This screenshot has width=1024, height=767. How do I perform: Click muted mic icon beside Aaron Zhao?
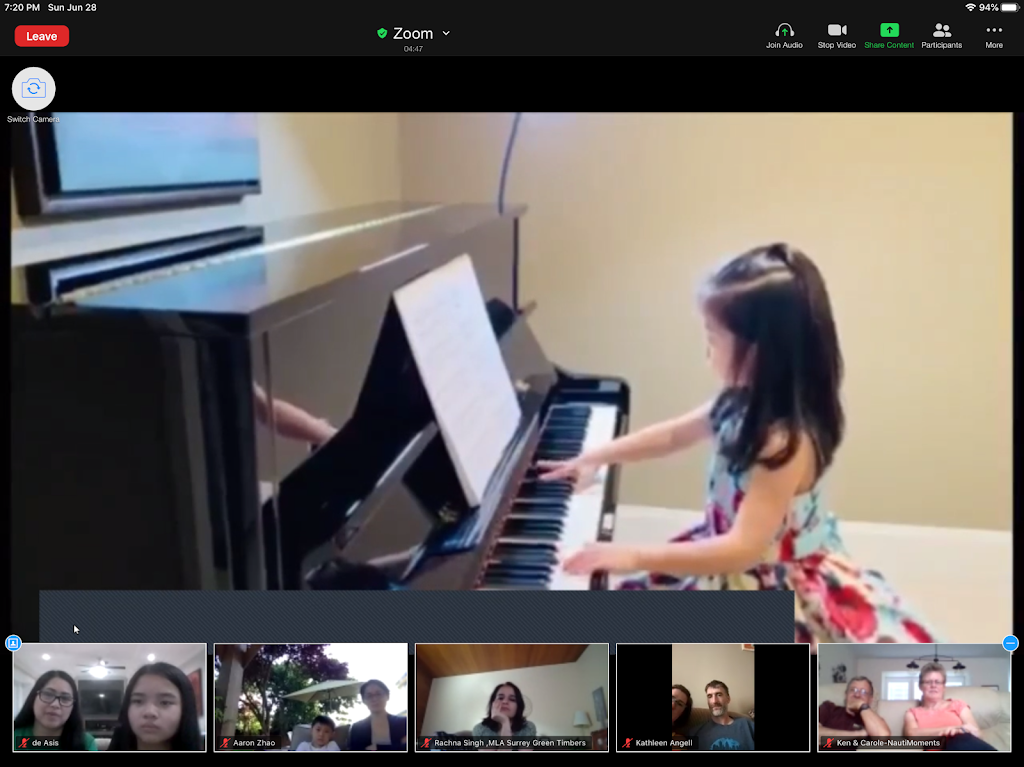(x=225, y=743)
